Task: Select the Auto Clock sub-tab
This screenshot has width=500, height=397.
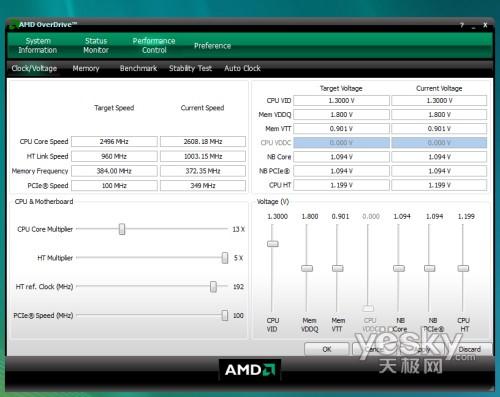Action: [242, 68]
